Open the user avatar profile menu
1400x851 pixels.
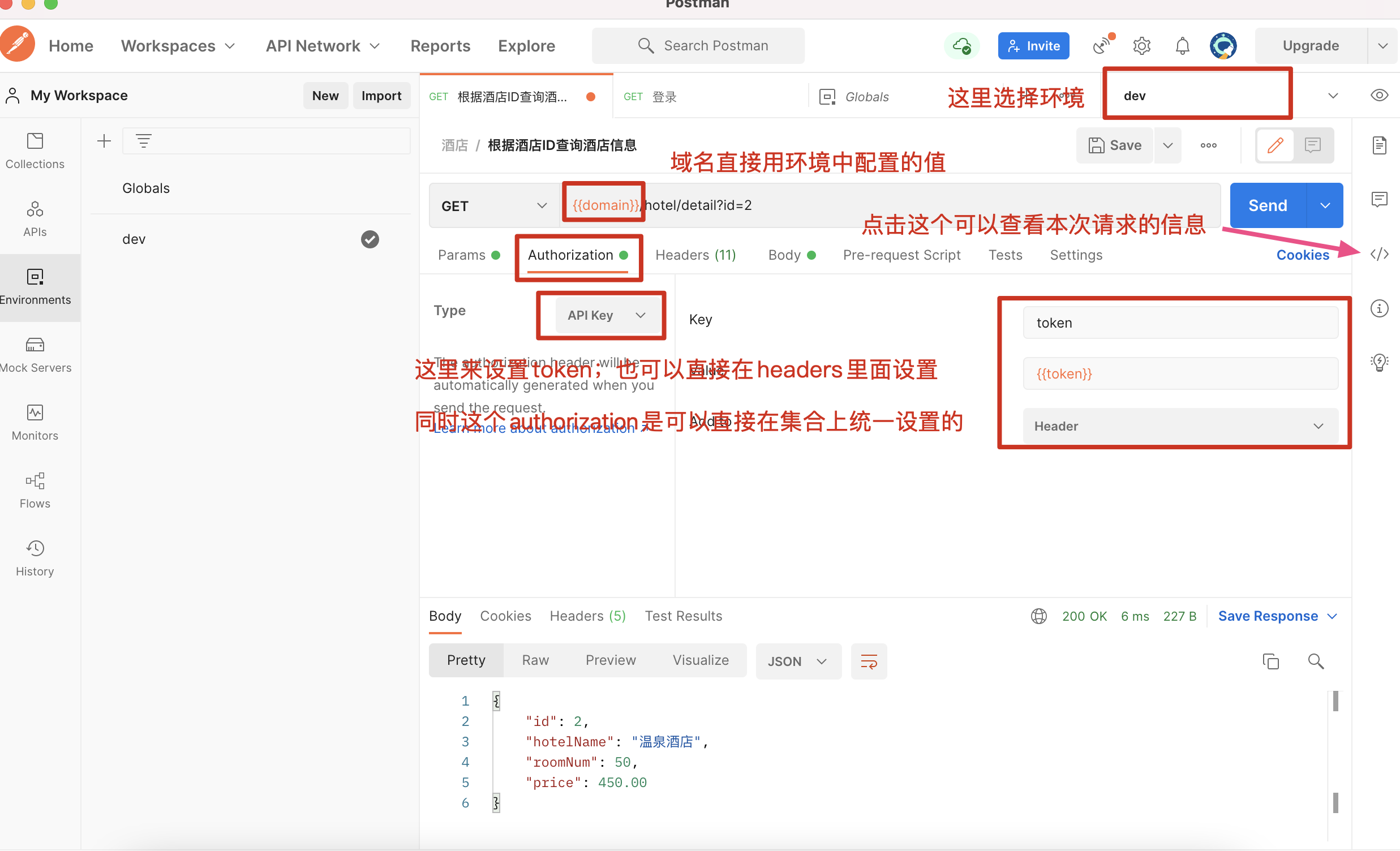(x=1223, y=46)
